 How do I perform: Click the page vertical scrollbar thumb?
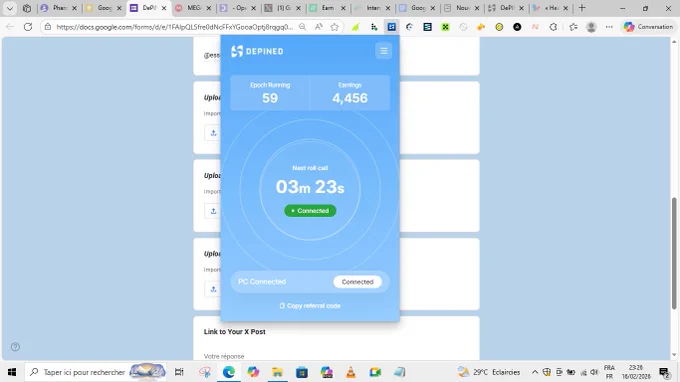[x=674, y=253]
